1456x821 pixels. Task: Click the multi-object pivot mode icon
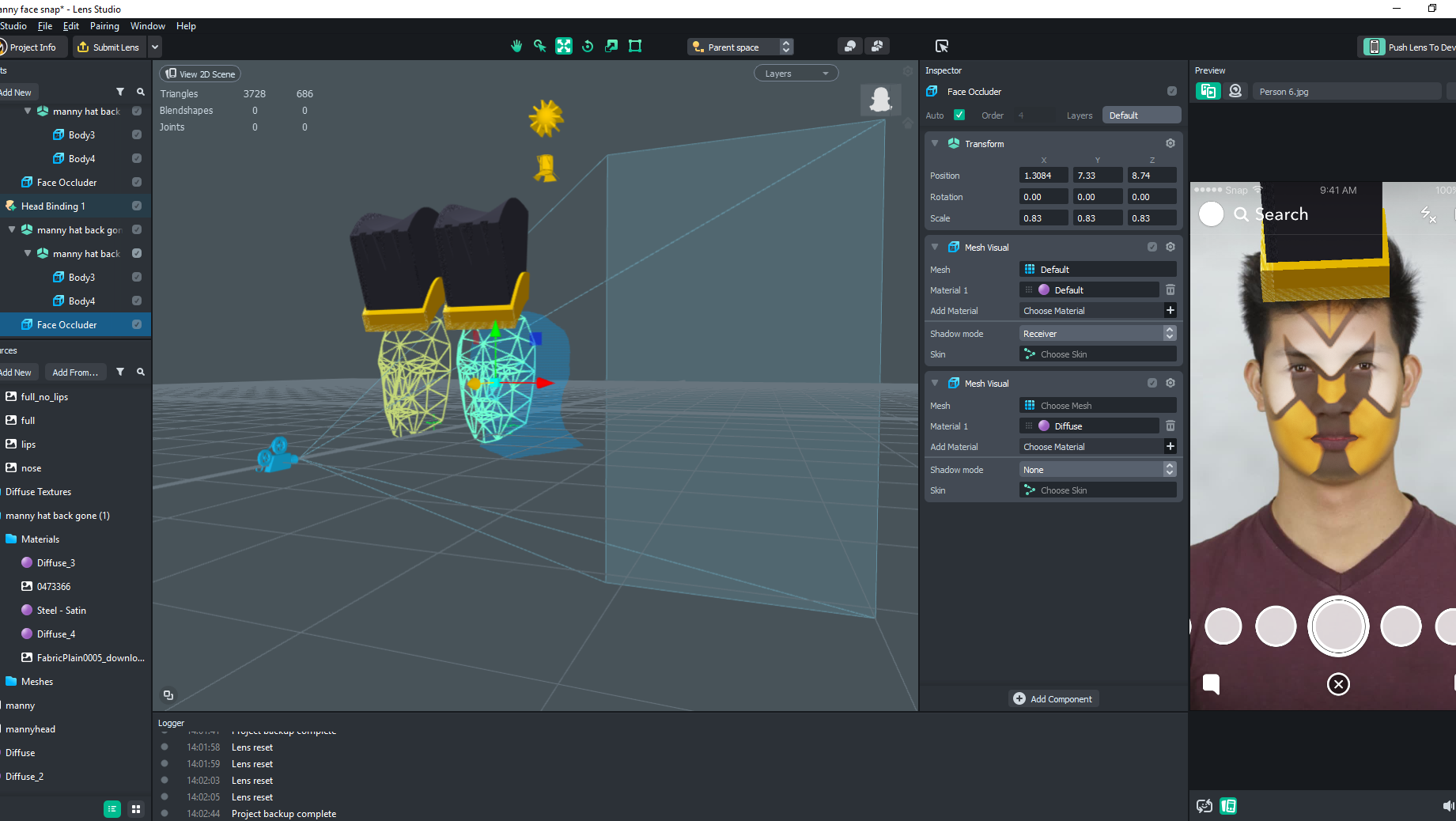[877, 47]
